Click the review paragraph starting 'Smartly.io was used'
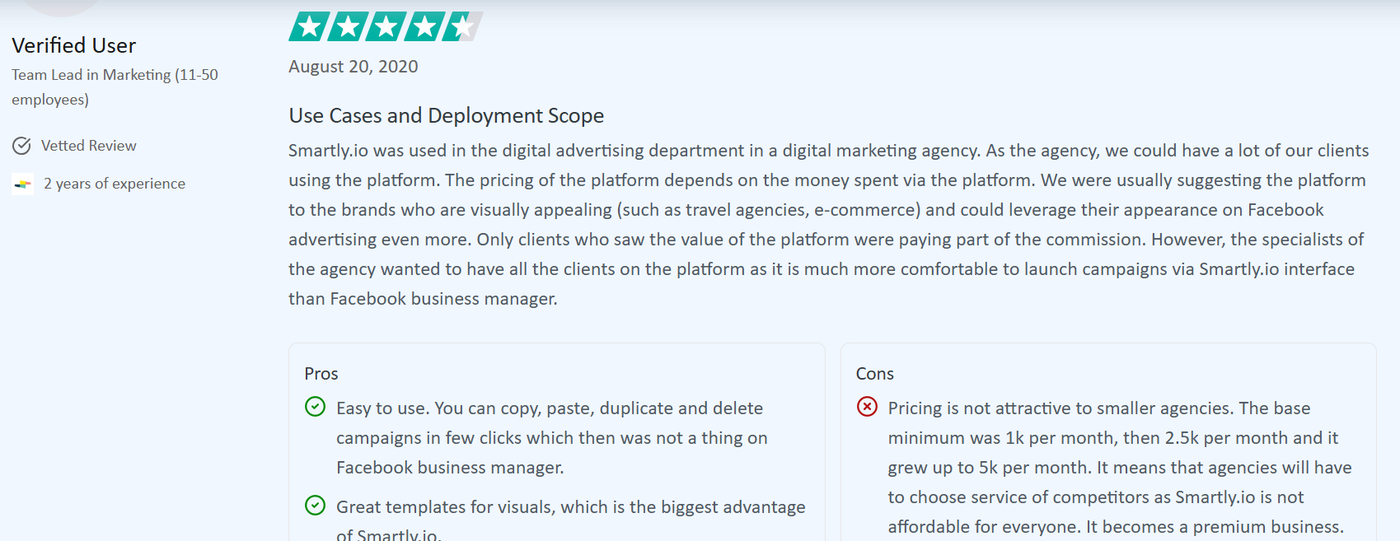Viewport: 1400px width, 541px height. pos(829,225)
